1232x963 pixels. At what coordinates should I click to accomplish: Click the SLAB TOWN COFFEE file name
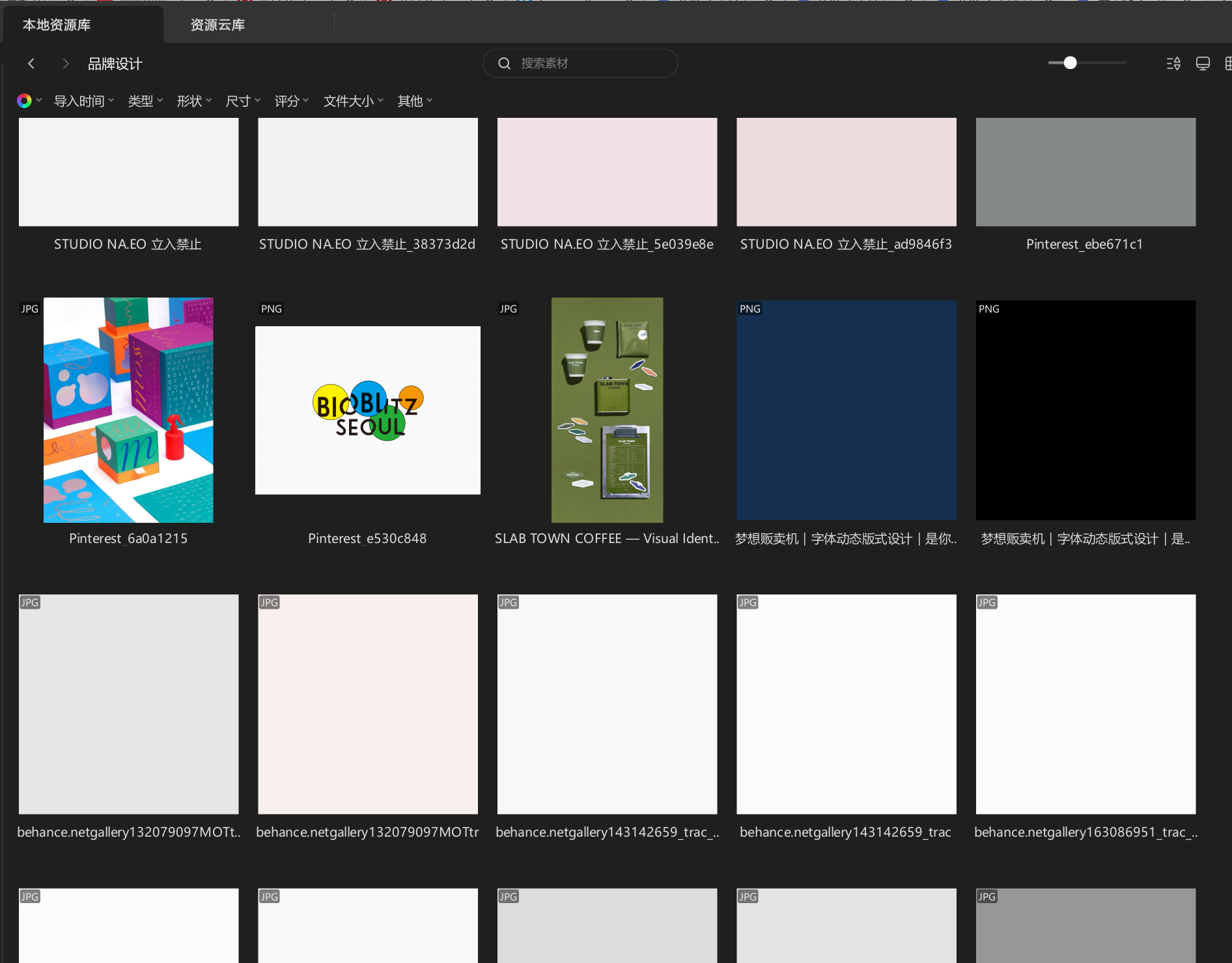pos(607,538)
